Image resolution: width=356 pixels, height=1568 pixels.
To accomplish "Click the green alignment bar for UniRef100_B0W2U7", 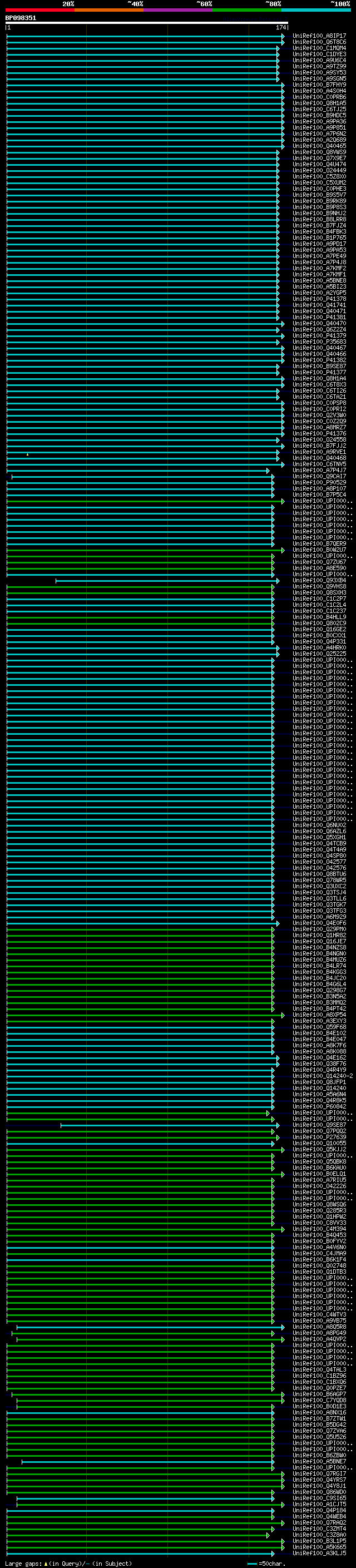I will tap(145, 550).
